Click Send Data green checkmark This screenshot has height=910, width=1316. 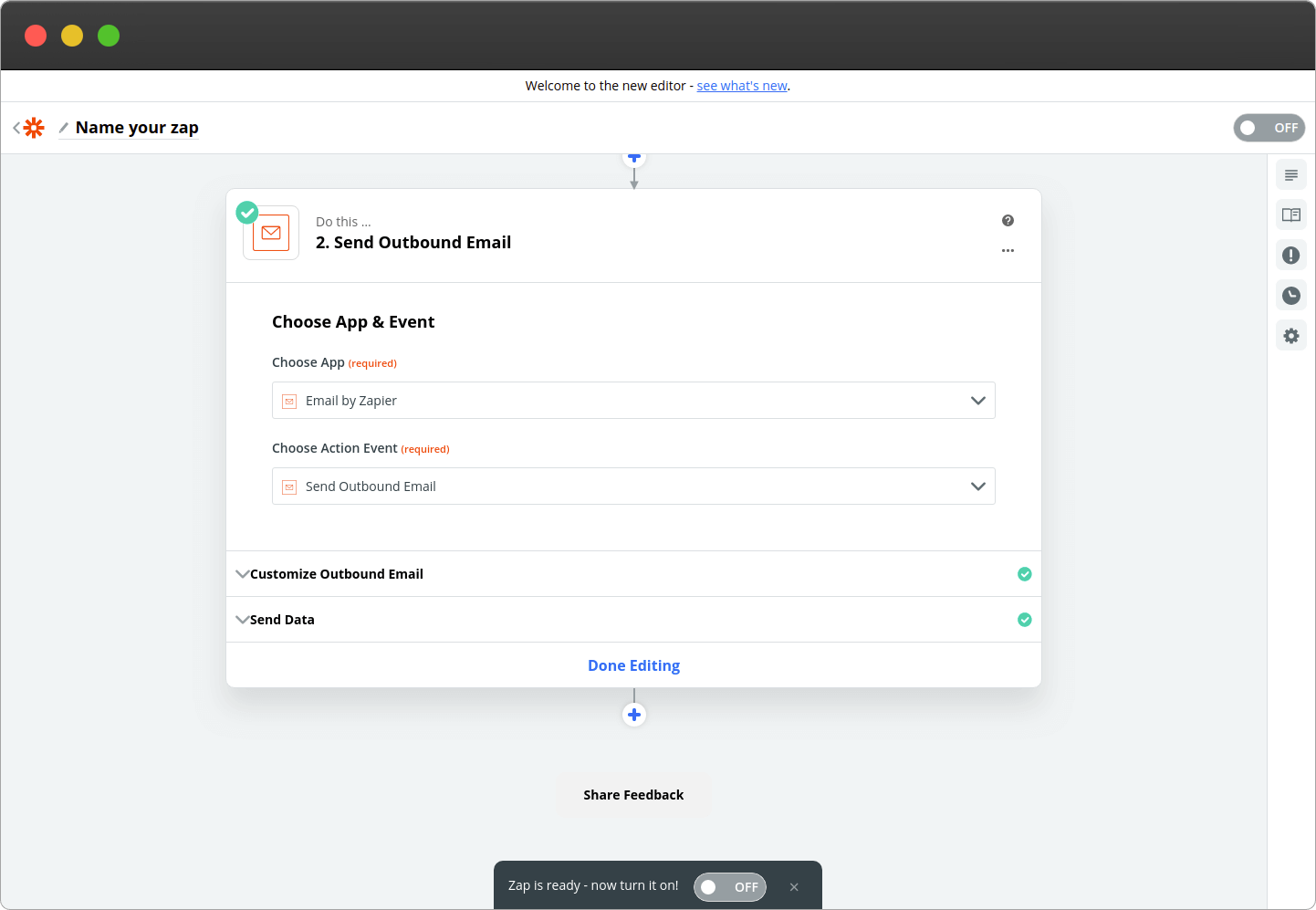point(1025,620)
